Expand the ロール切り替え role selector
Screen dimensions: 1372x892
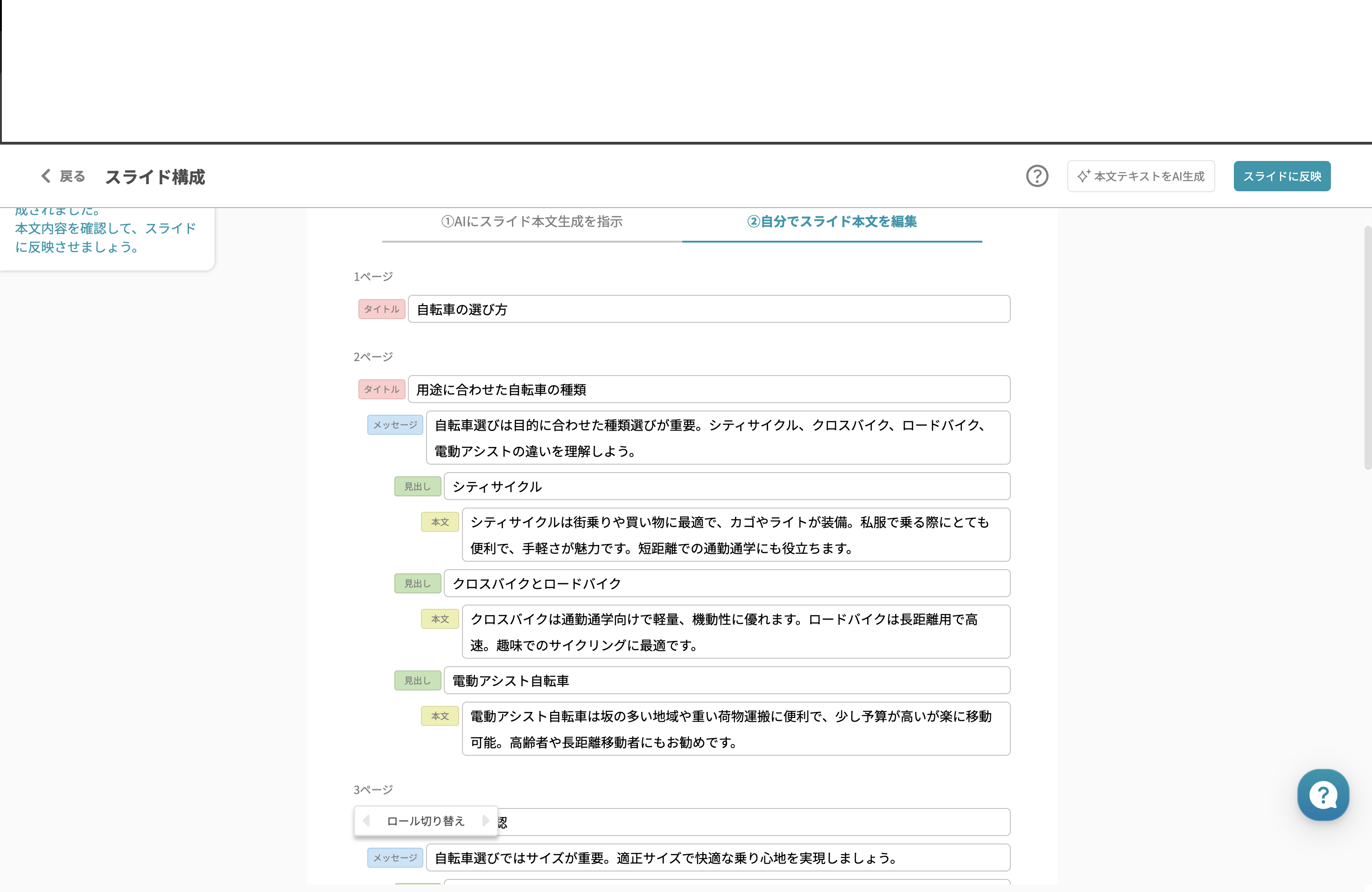point(426,821)
